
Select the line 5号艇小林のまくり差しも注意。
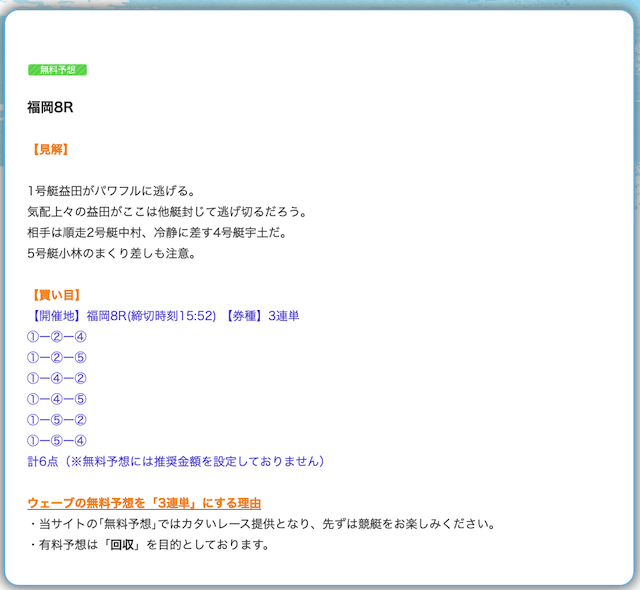tap(112, 253)
